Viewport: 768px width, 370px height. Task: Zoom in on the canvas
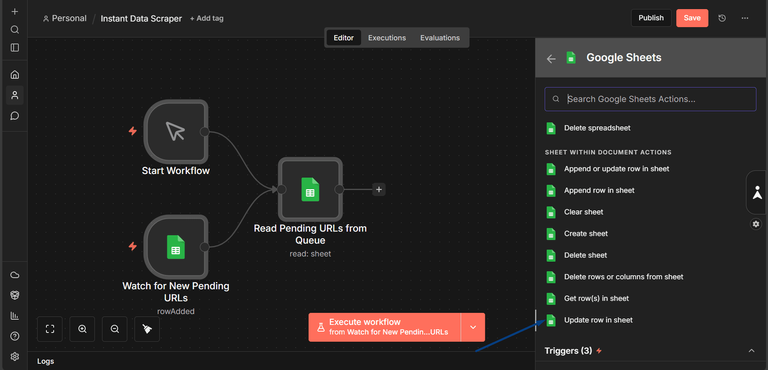coord(82,329)
